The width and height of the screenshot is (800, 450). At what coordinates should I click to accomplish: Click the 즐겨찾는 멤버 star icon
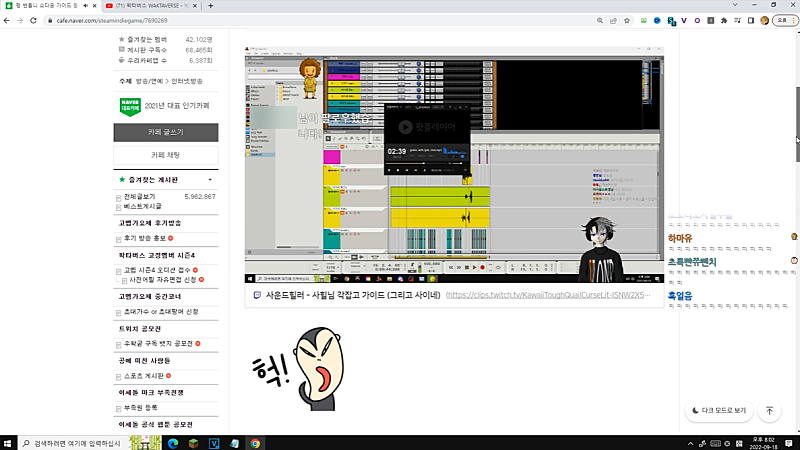coord(121,39)
